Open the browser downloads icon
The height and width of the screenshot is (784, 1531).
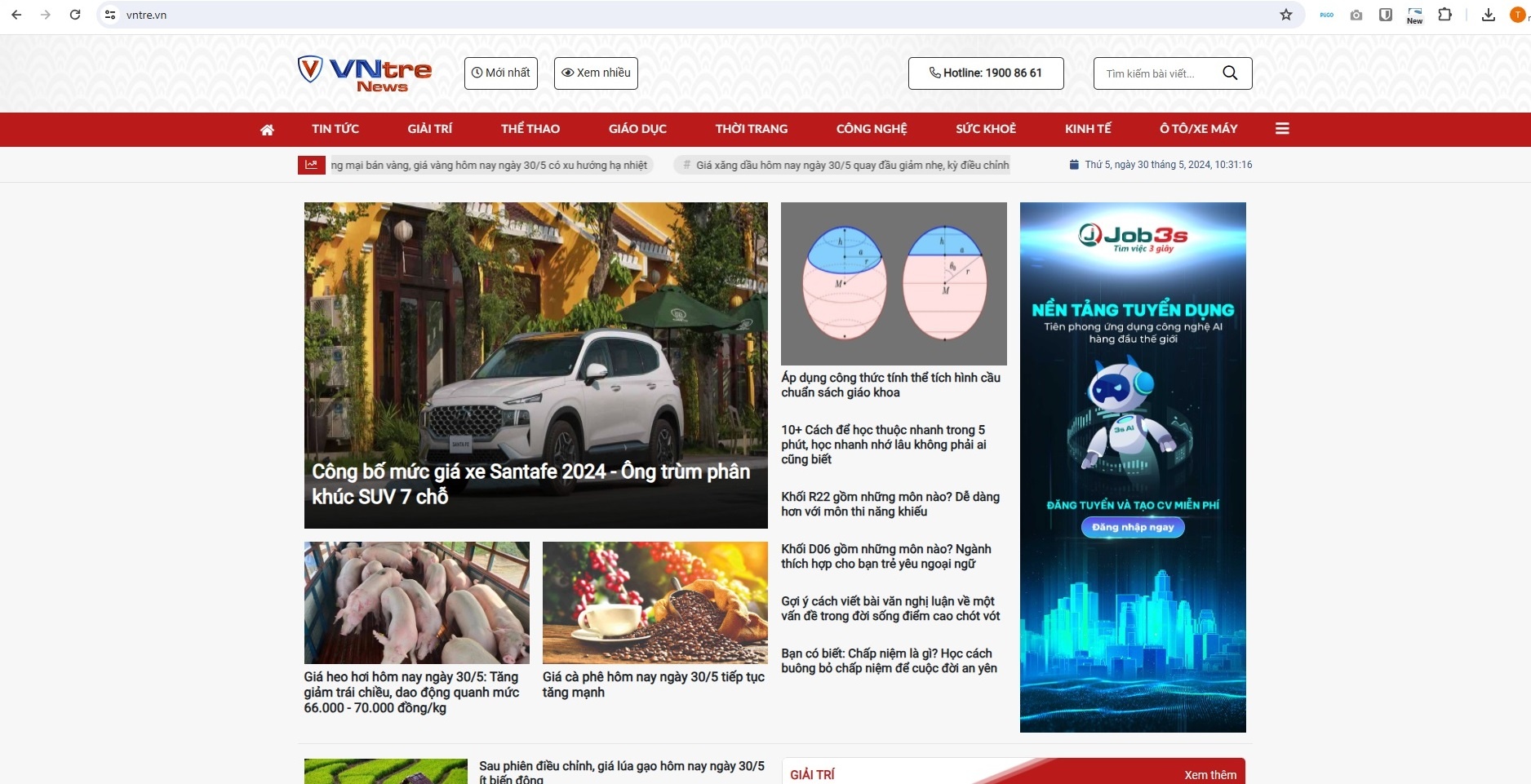coord(1489,15)
